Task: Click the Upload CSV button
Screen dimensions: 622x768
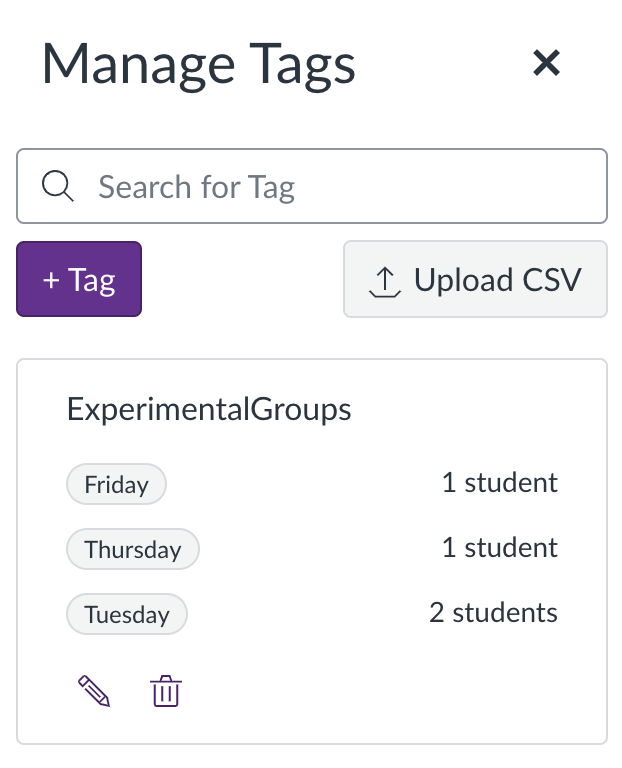Action: tap(475, 279)
